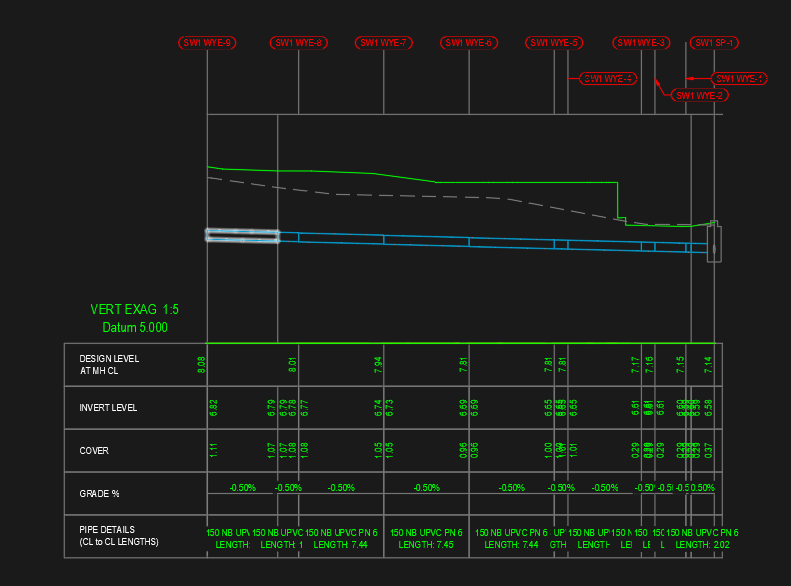The image size is (791, 586).
Task: Select design level value 7.14
Action: coord(708,365)
